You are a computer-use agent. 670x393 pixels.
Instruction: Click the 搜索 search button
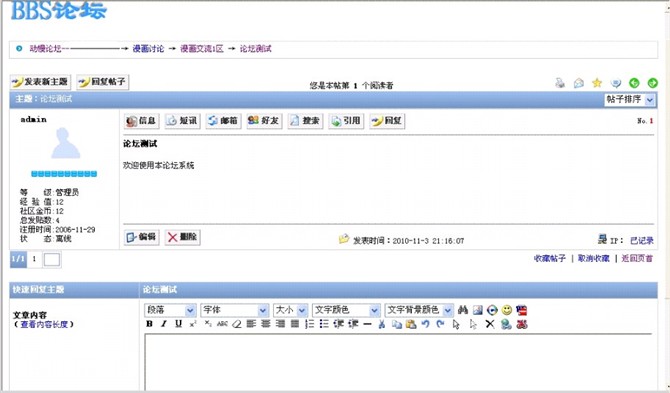(305, 121)
